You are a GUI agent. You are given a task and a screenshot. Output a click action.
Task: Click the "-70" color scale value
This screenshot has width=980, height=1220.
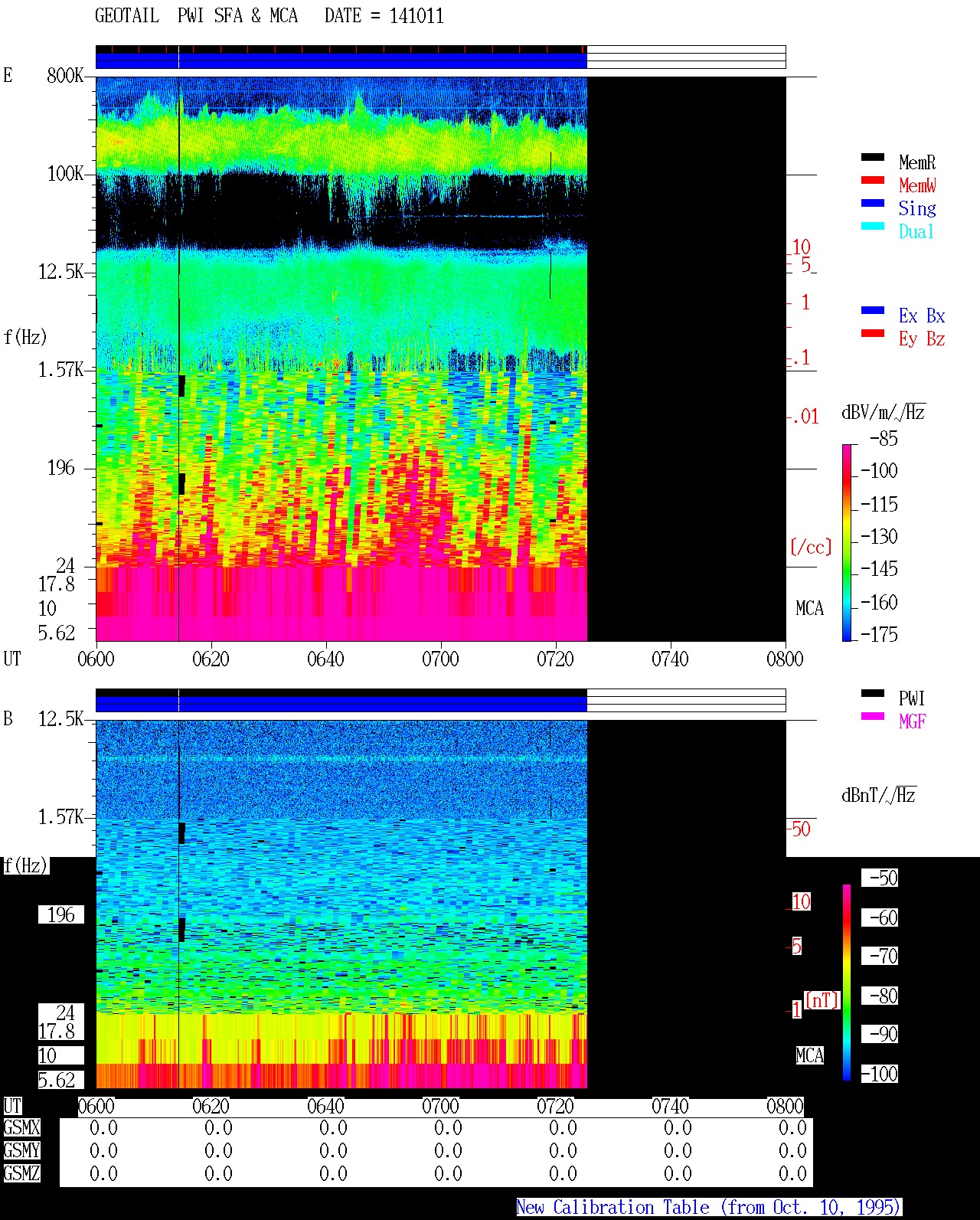pos(880,956)
